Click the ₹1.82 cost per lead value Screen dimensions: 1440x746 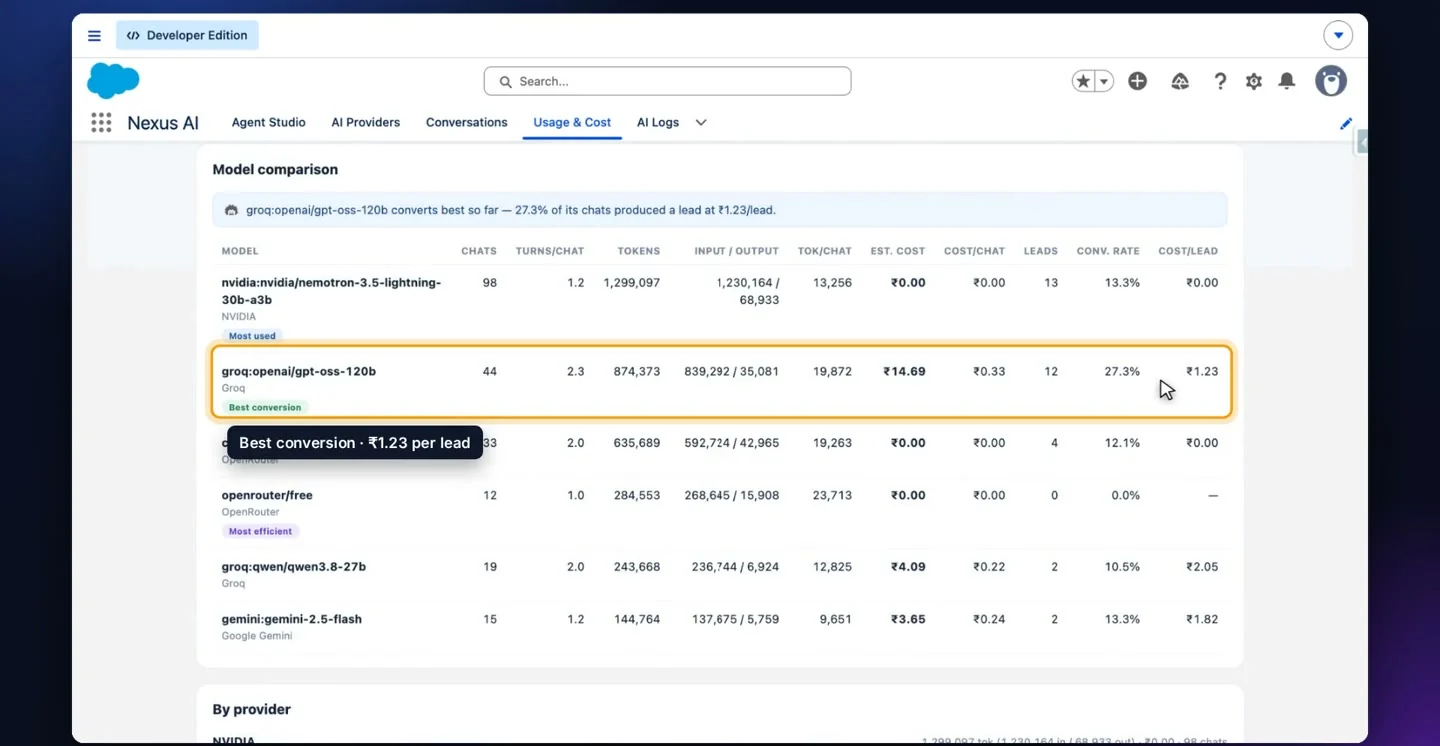(1202, 619)
